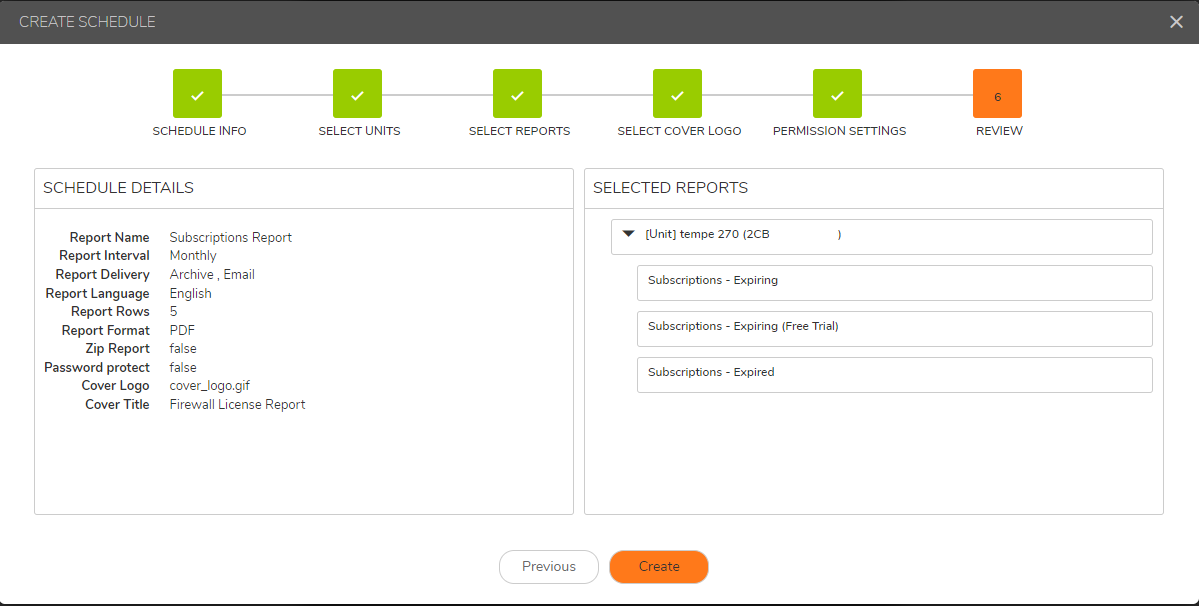Viewport: 1199px width, 606px height.
Task: Go to the Select Units step icon
Action: coord(357,94)
